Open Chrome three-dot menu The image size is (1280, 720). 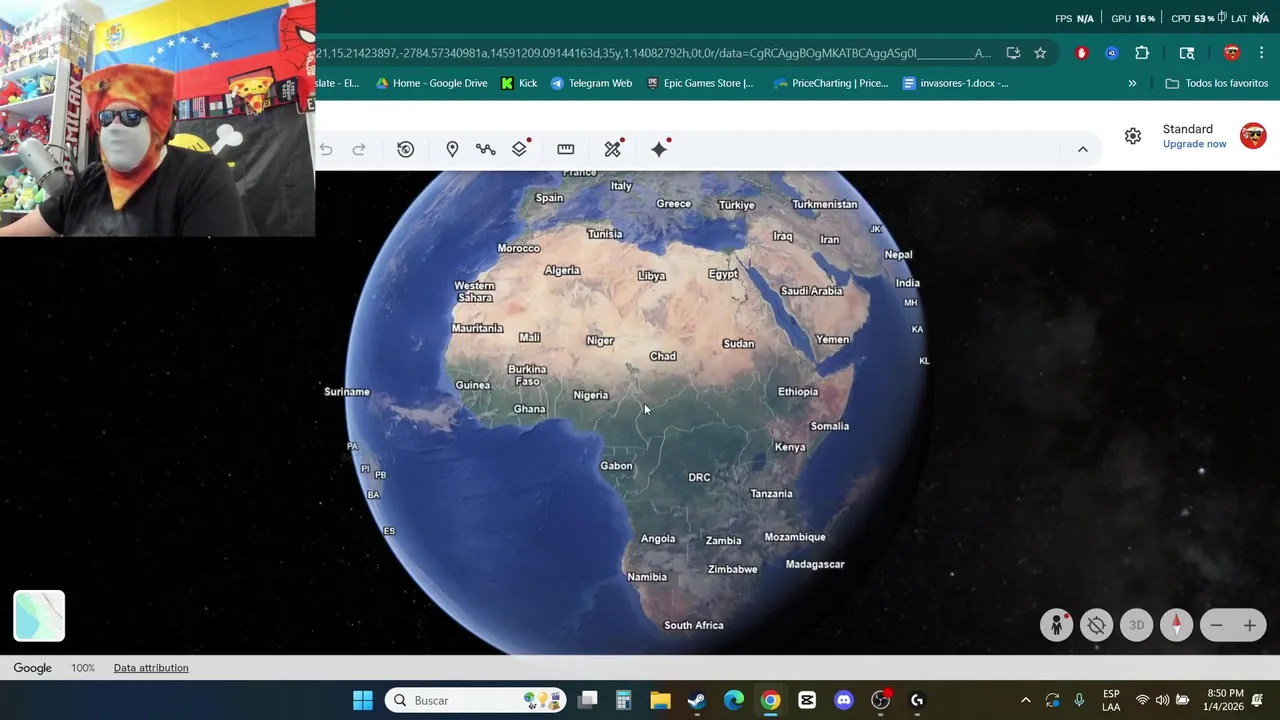point(1261,53)
